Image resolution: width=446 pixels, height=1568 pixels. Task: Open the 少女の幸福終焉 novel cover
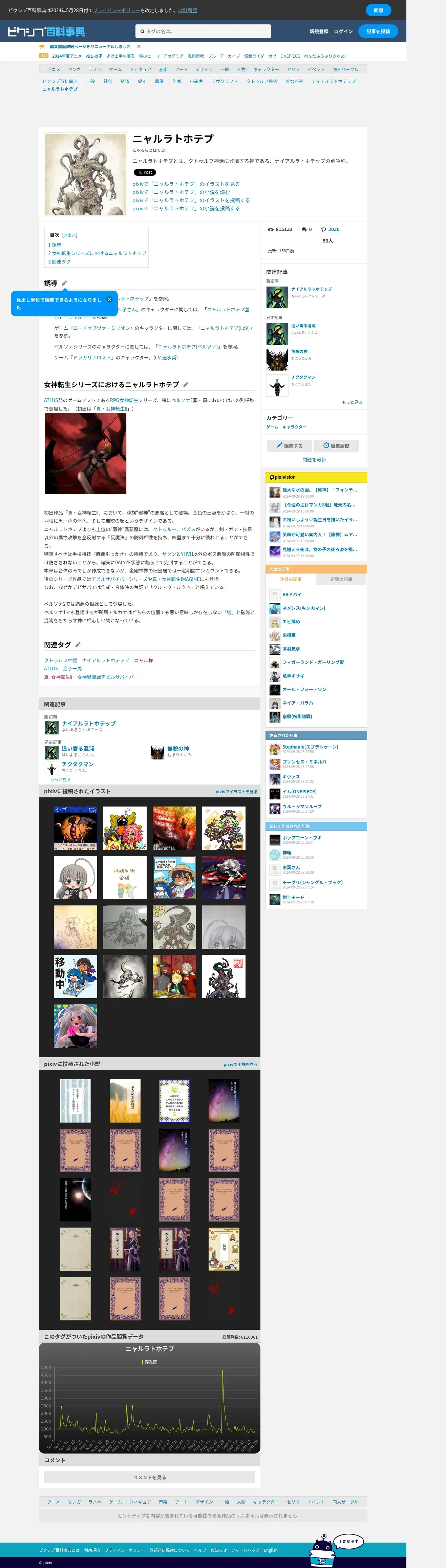click(x=125, y=1101)
